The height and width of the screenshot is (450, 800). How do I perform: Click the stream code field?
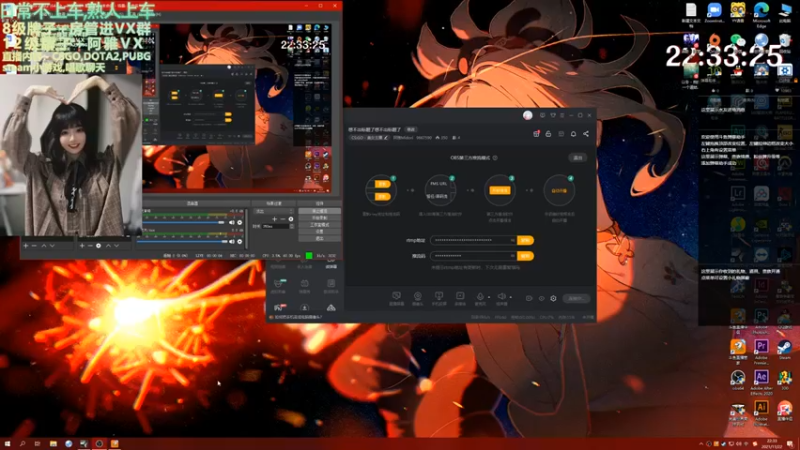(473, 256)
